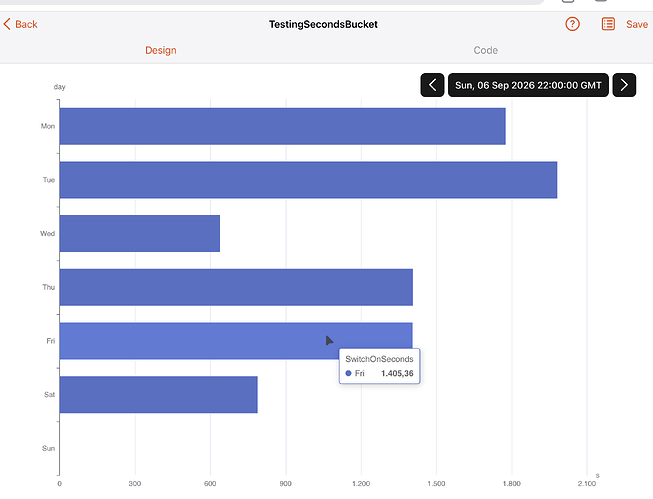Screen dimensions: 653x499
Task: Click the 'Tue' axis label
Action: pos(49,180)
